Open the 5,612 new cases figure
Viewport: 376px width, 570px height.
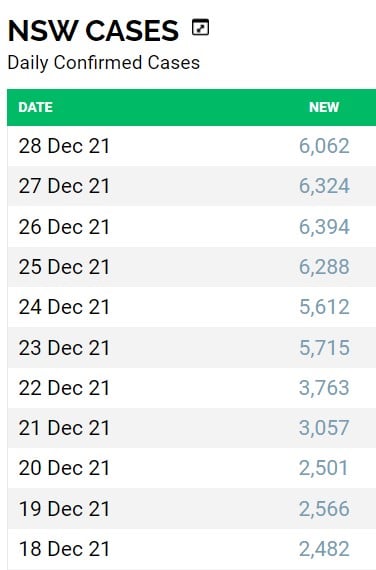click(324, 307)
